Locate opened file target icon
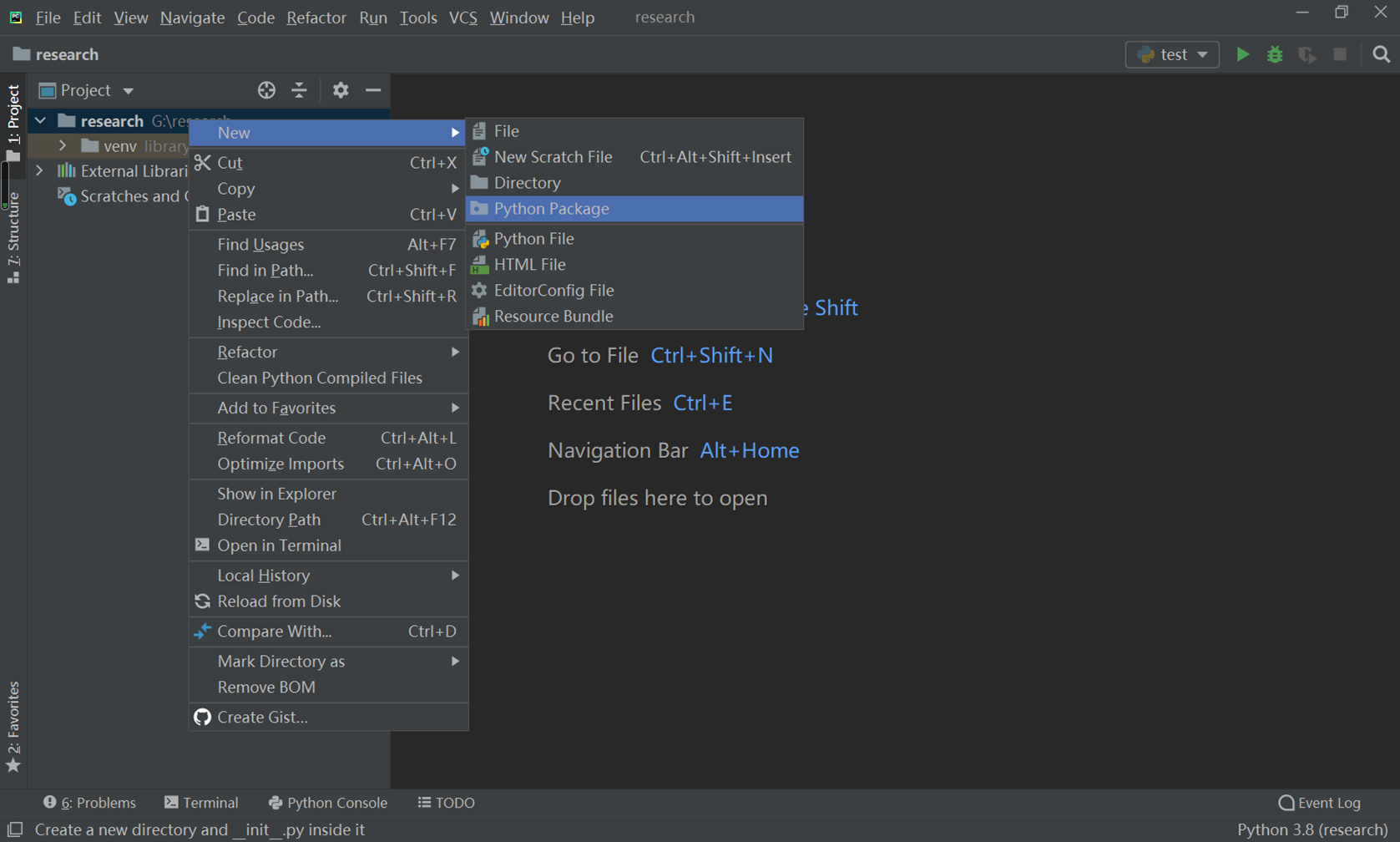The height and width of the screenshot is (842, 1400). (266, 90)
